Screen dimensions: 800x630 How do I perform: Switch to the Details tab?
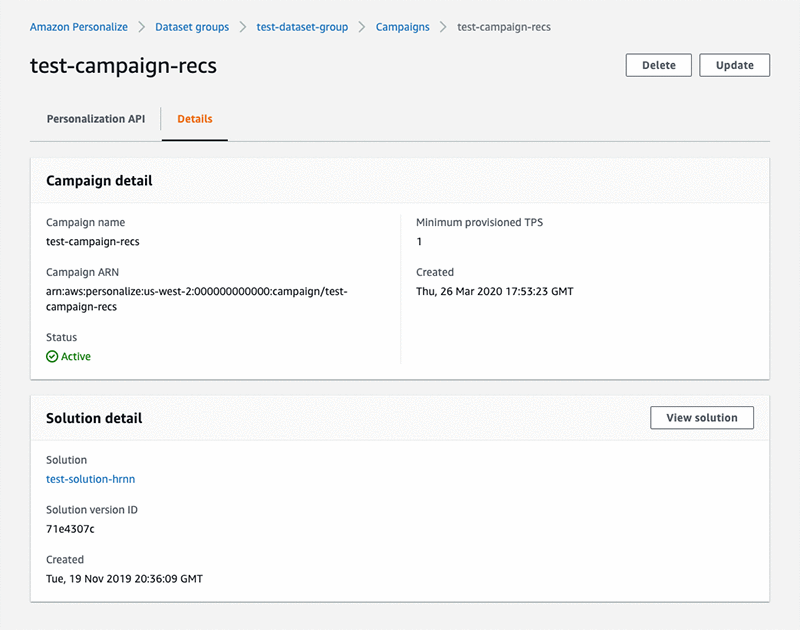pos(195,119)
